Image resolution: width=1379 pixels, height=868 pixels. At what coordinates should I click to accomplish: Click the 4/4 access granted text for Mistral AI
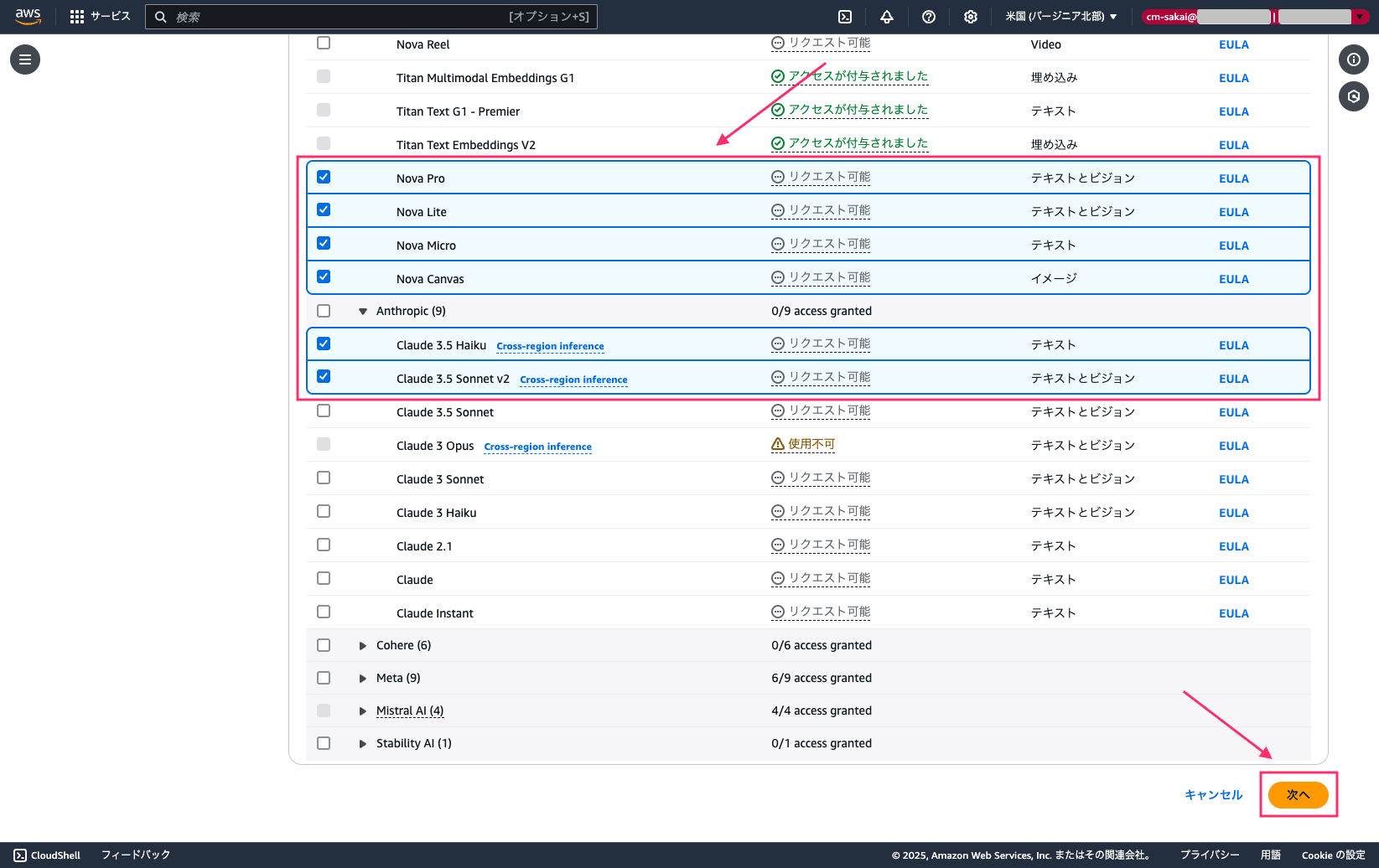822,710
